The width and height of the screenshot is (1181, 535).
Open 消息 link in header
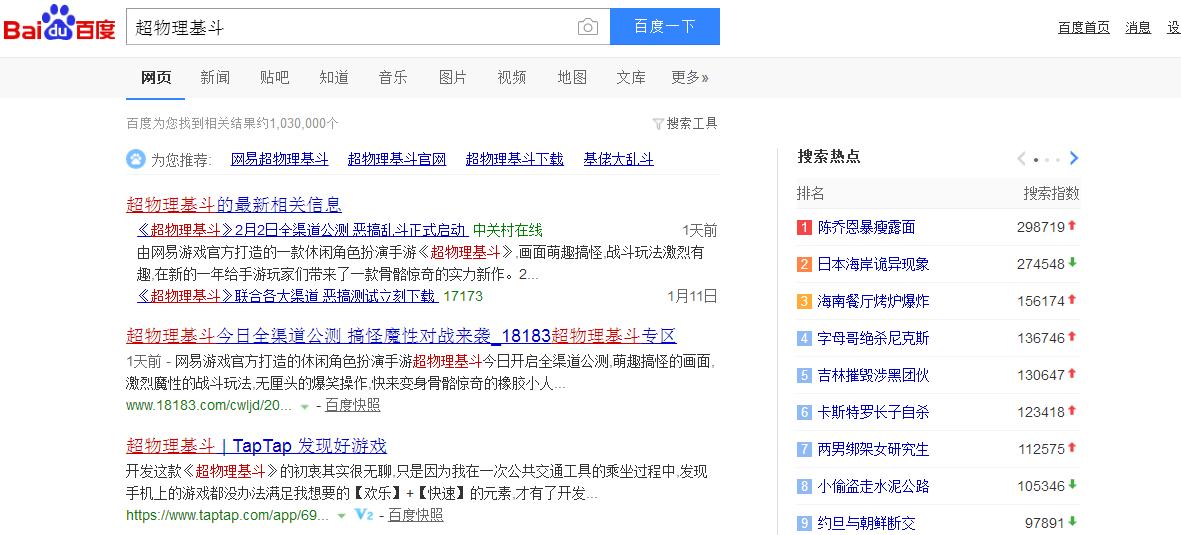(x=1138, y=27)
